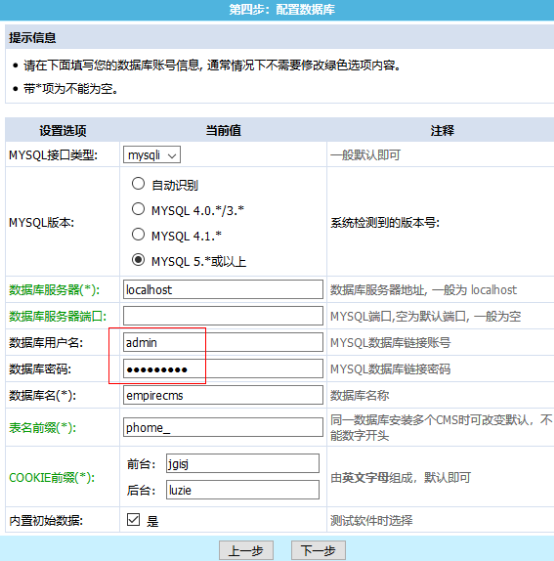Click the 提示信息 section heading
This screenshot has height=561, width=554.
point(33,38)
